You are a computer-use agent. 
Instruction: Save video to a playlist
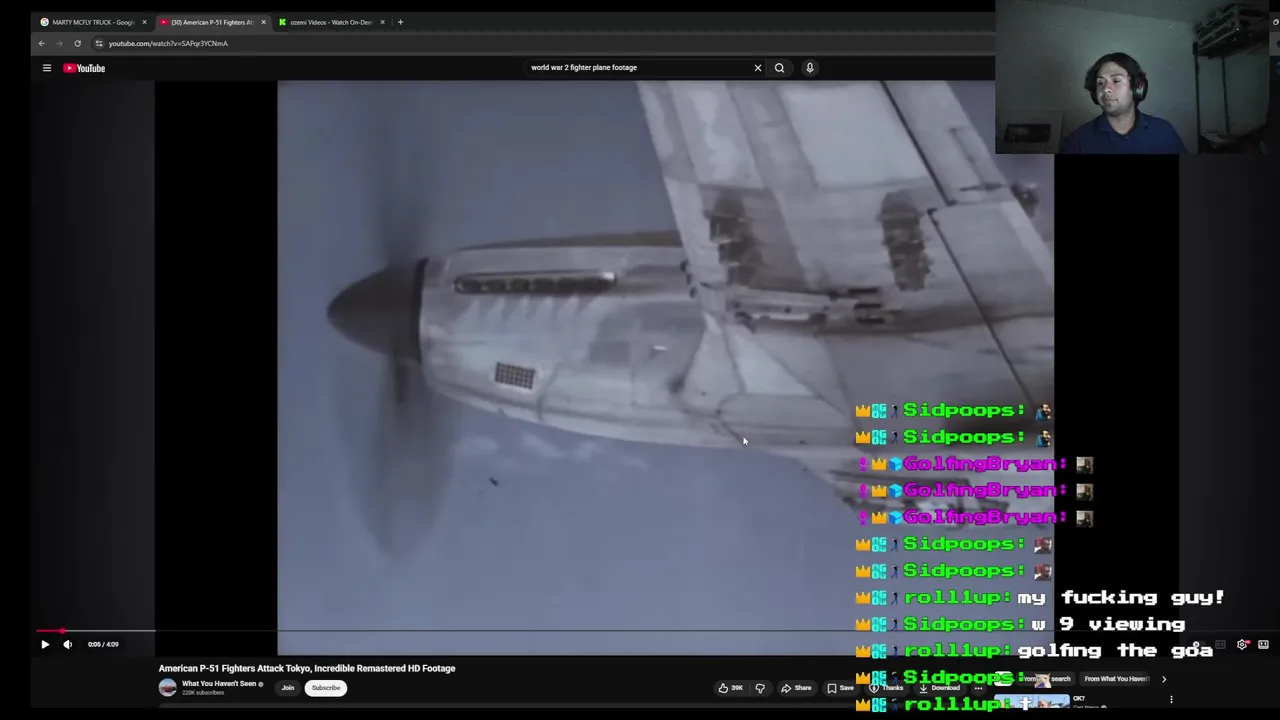pyautogui.click(x=840, y=688)
